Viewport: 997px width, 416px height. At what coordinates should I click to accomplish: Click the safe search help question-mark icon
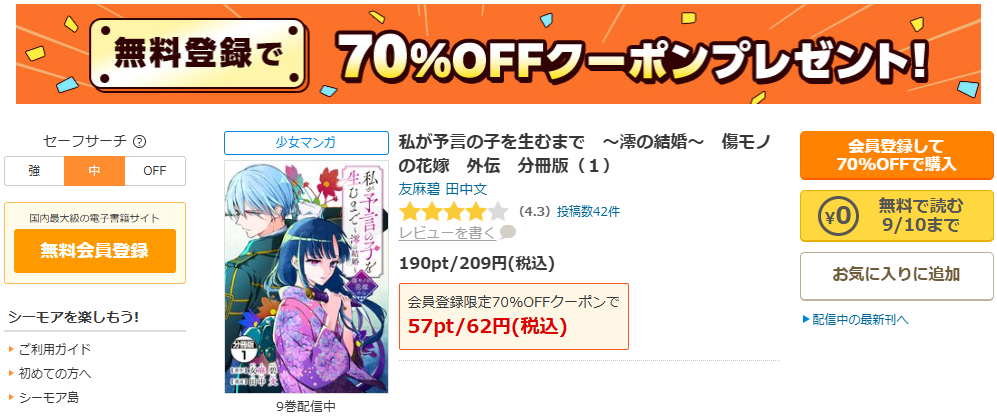[139, 142]
